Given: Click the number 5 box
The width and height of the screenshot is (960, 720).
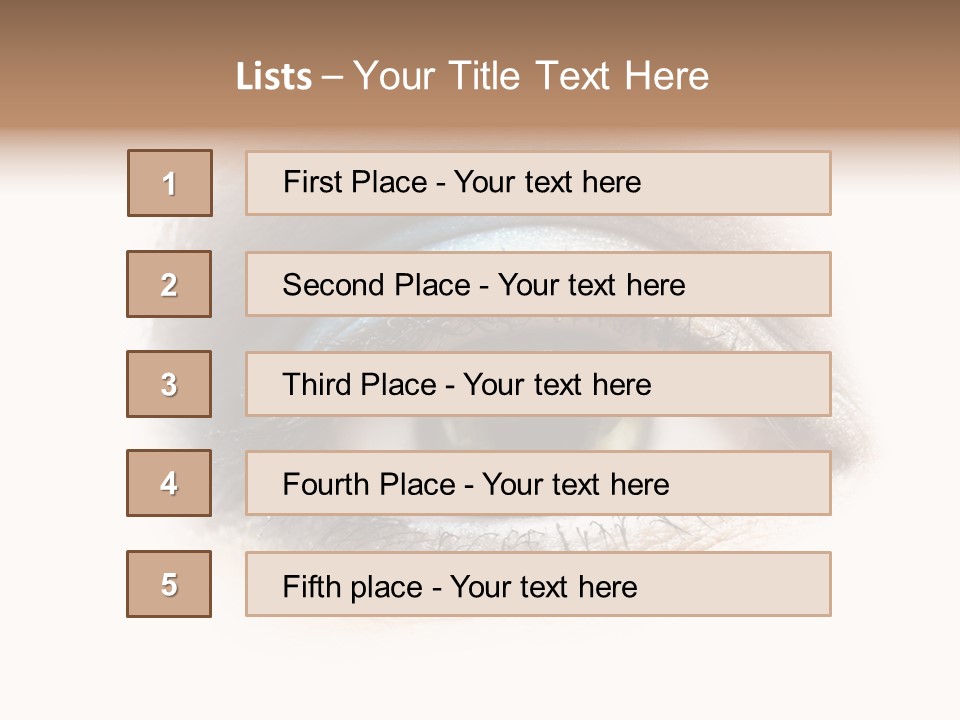Looking at the screenshot, I should tap(169, 585).
